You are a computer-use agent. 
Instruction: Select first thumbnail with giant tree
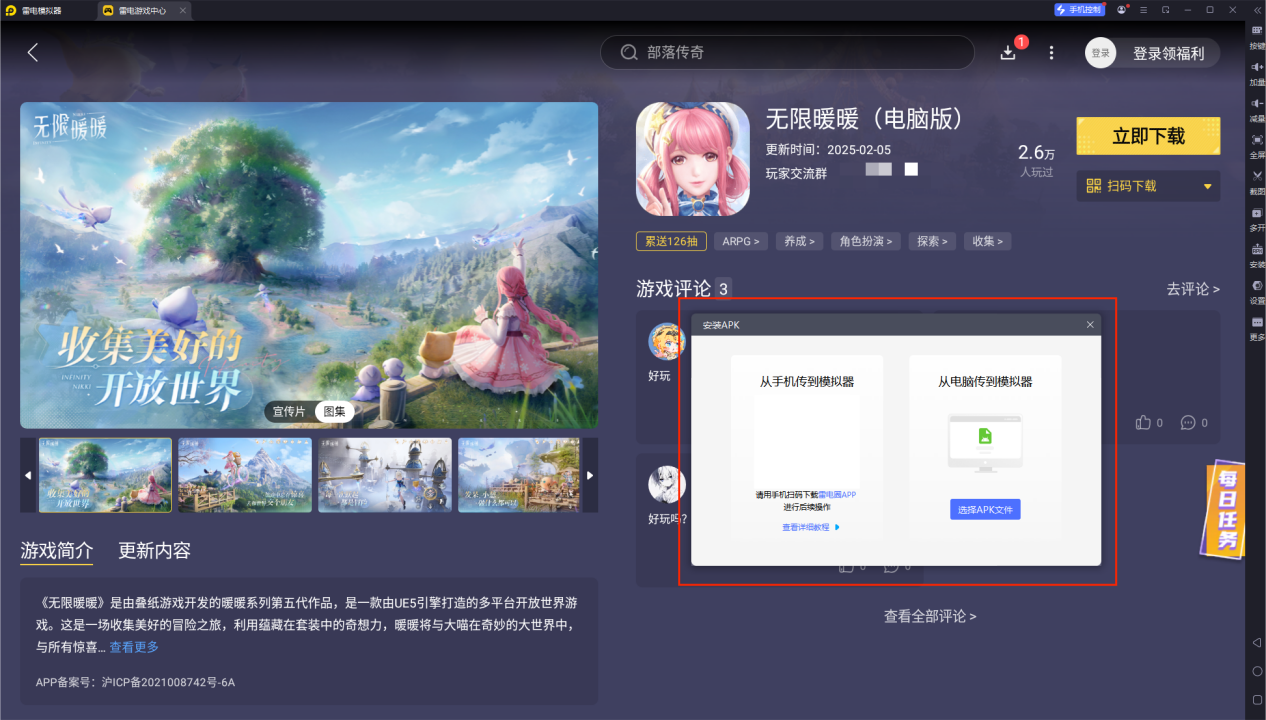[105, 475]
